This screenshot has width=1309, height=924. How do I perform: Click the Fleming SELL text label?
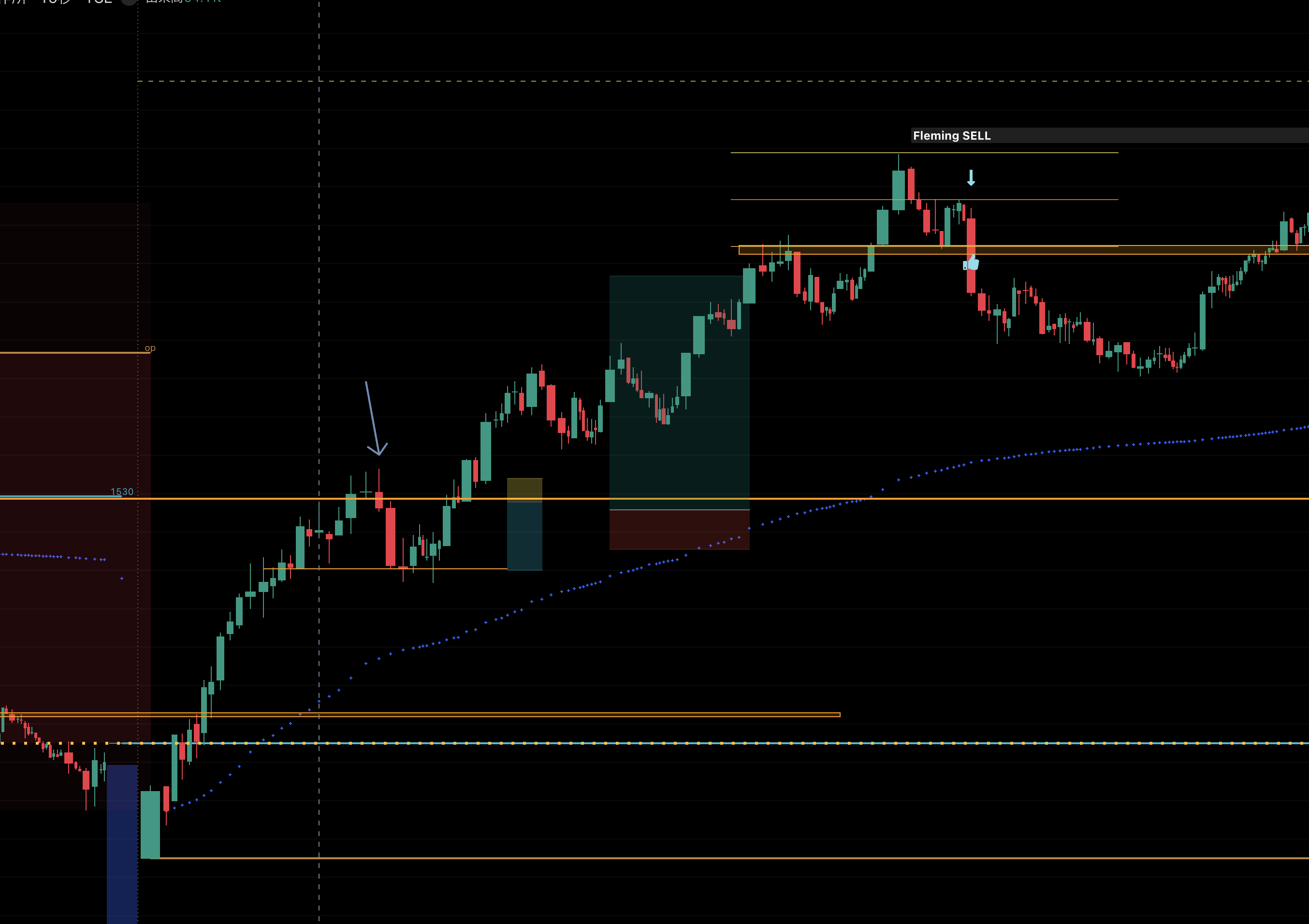(x=951, y=136)
